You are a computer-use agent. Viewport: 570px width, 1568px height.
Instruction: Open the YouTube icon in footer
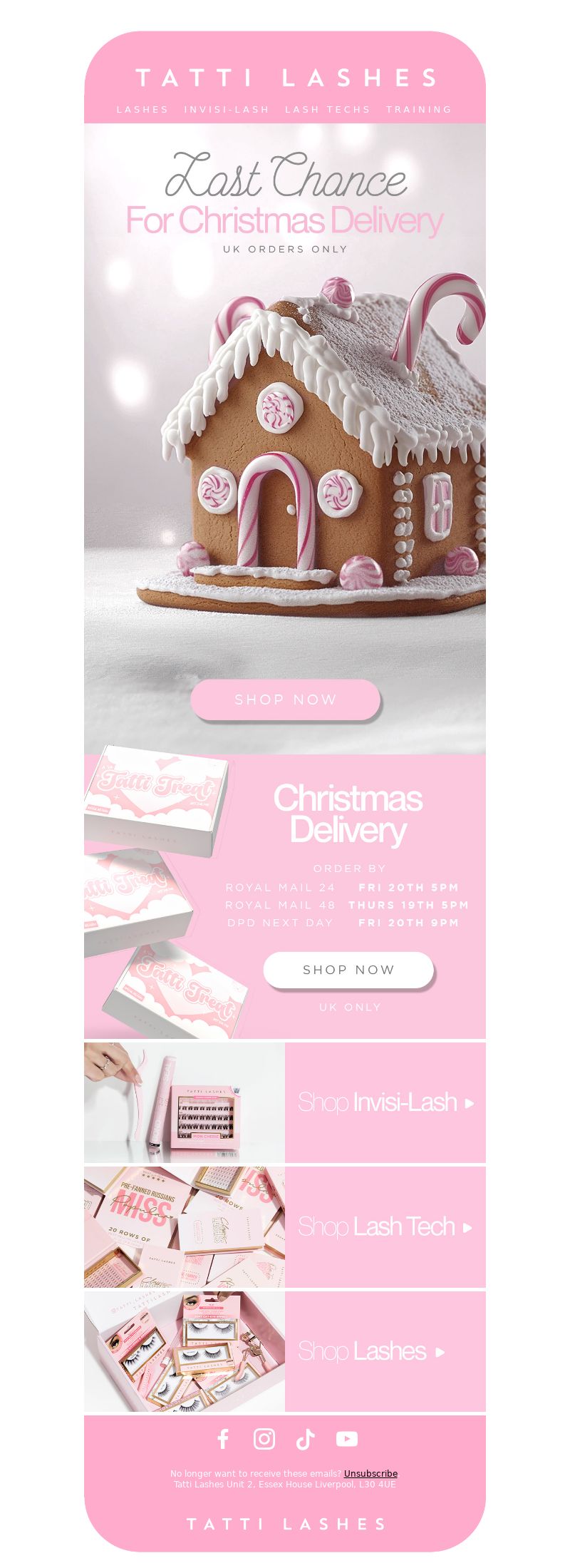pyautogui.click(x=347, y=1439)
